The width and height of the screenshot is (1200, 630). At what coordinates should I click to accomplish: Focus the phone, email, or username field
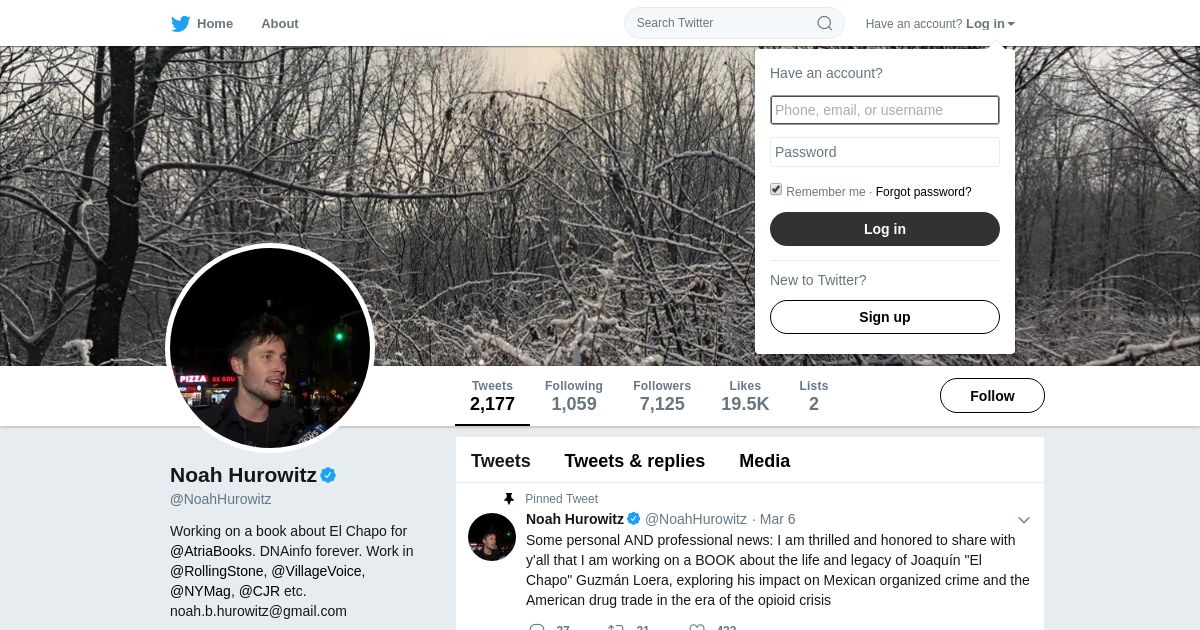(x=884, y=110)
